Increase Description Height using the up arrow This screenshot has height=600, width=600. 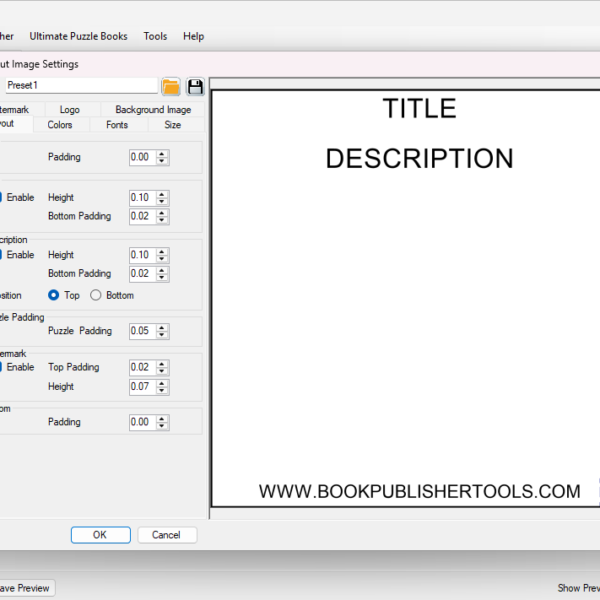click(163, 251)
